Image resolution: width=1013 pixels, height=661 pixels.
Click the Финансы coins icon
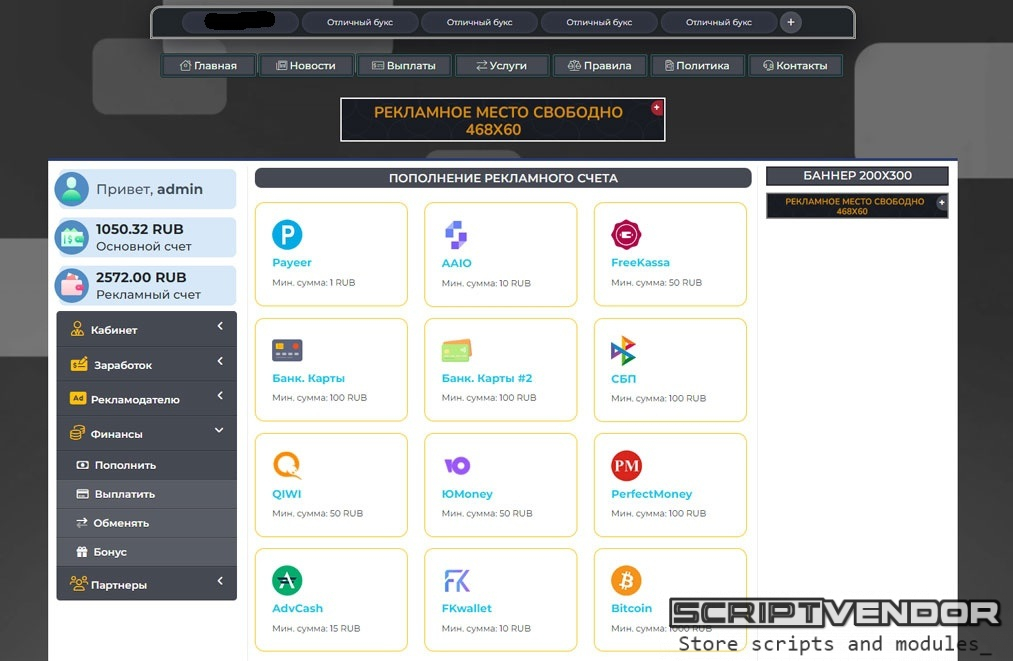point(78,433)
